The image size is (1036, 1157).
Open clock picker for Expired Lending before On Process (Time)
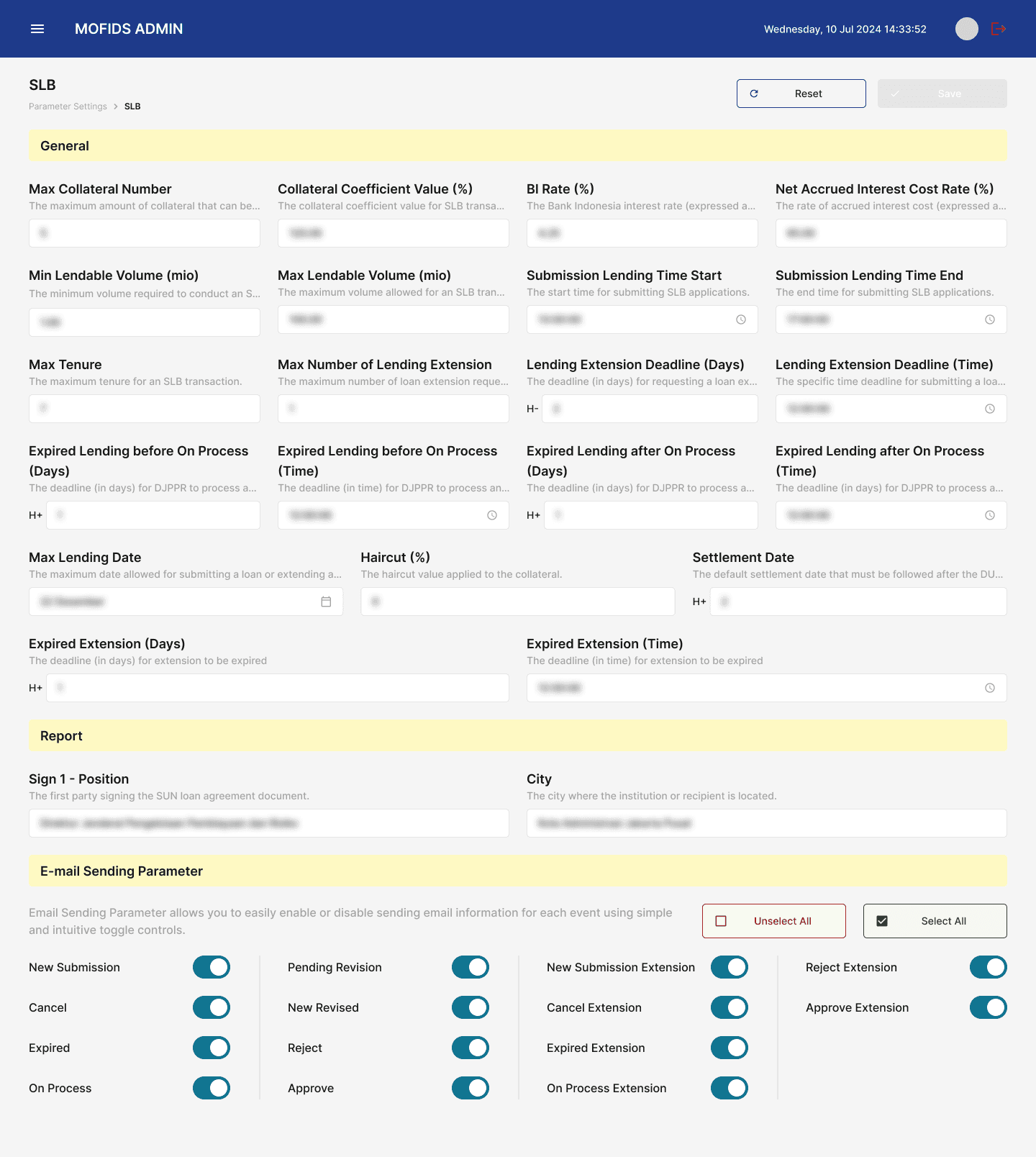[492, 515]
